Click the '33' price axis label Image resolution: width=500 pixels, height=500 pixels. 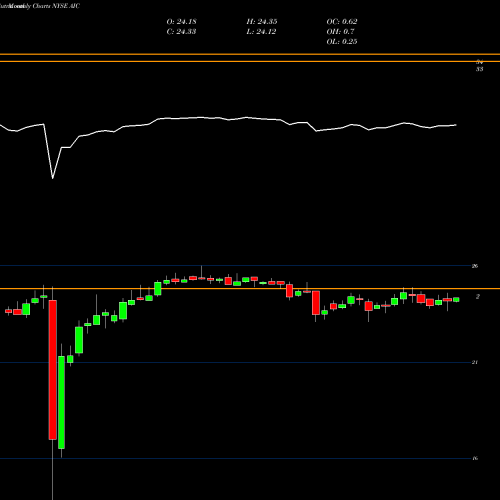click(x=479, y=69)
